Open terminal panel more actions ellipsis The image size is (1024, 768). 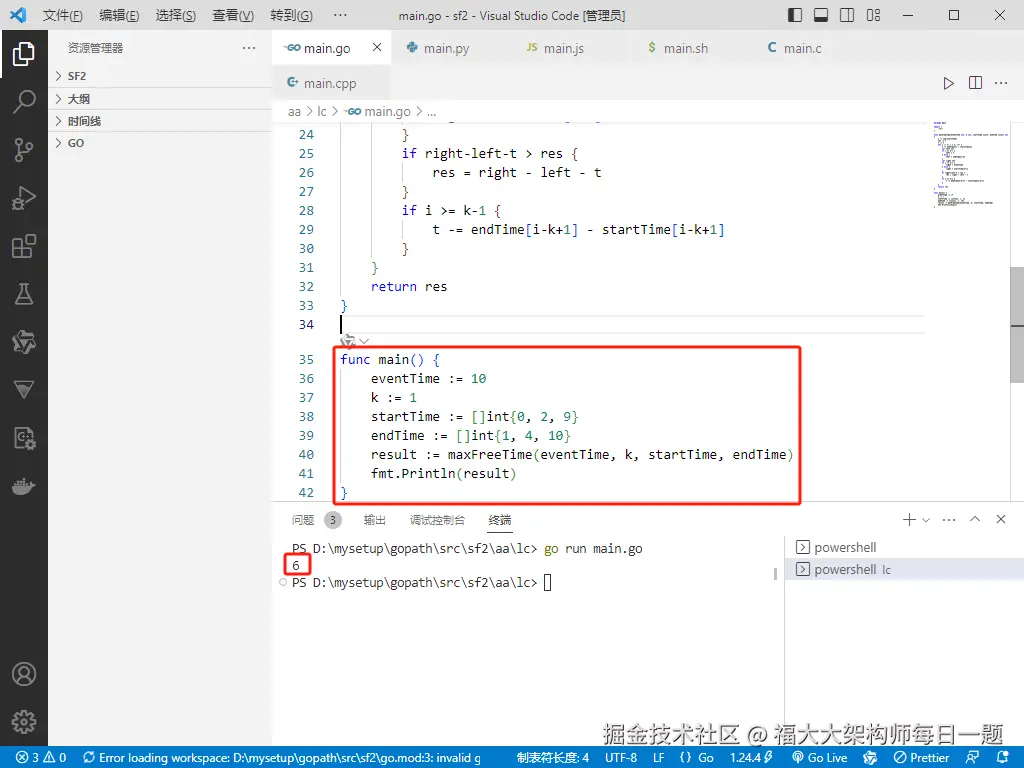949,520
